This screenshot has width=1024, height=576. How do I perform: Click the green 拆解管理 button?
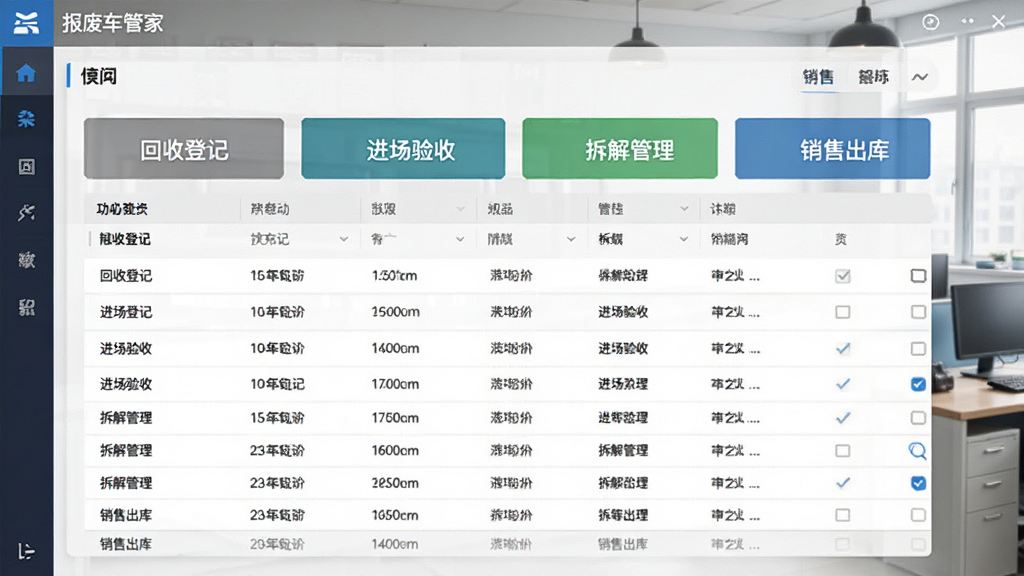click(x=620, y=149)
